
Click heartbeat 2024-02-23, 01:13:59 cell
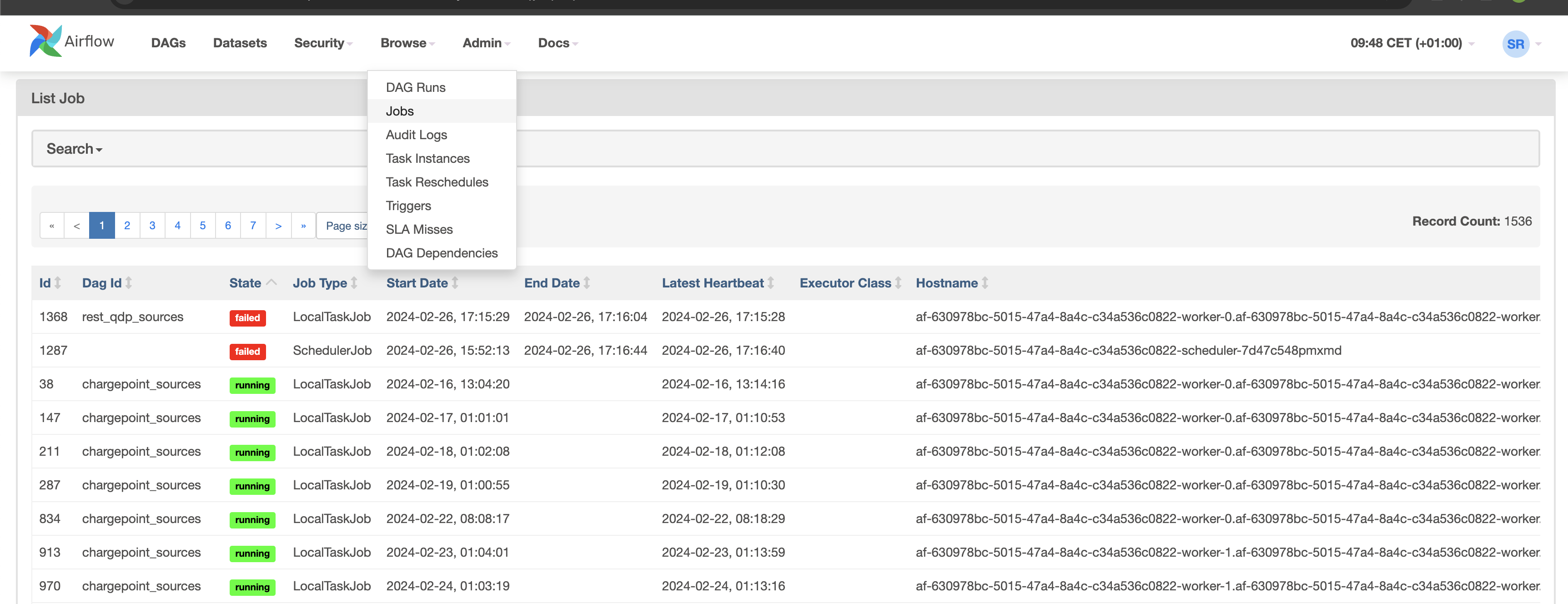click(723, 553)
